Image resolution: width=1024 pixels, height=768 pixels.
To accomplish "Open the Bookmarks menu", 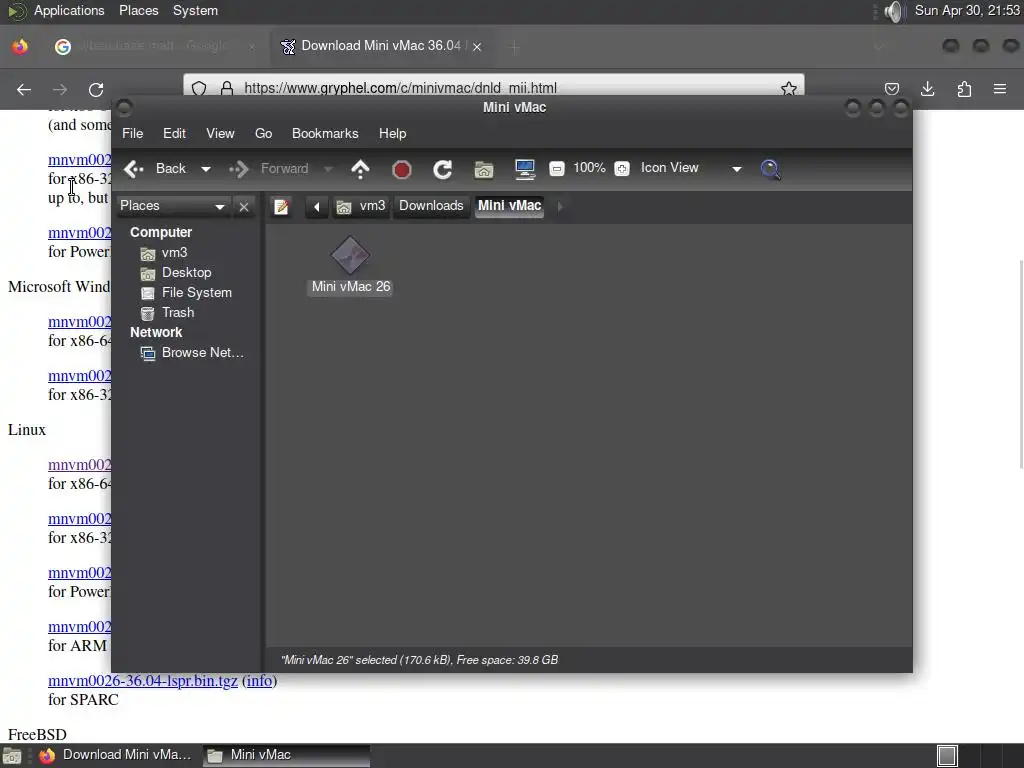I will coord(325,134).
